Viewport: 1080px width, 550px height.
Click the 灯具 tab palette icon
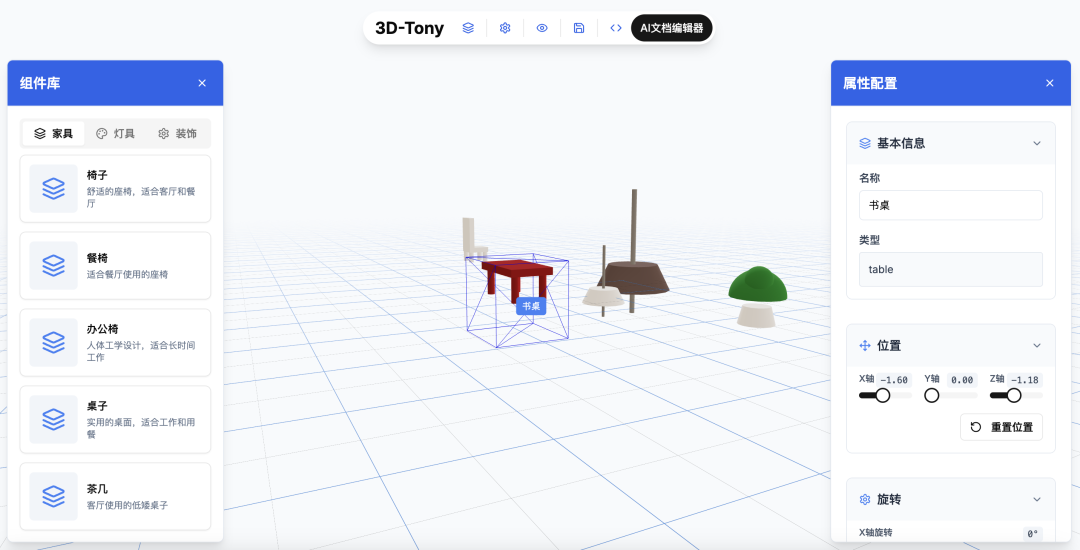click(102, 134)
